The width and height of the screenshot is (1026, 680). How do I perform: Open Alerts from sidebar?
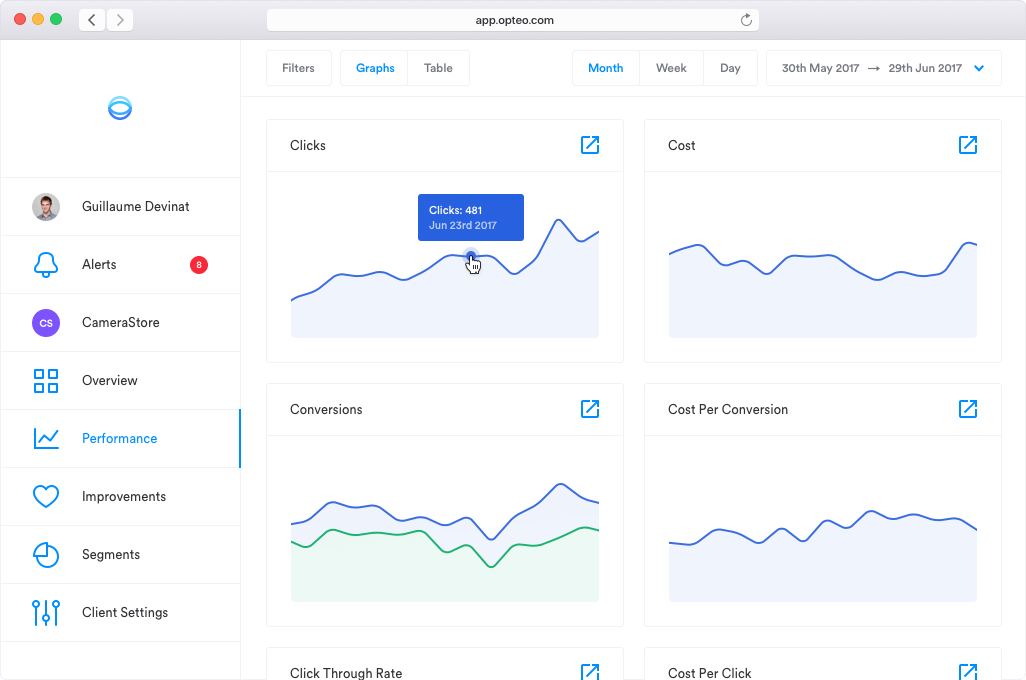click(x=120, y=264)
